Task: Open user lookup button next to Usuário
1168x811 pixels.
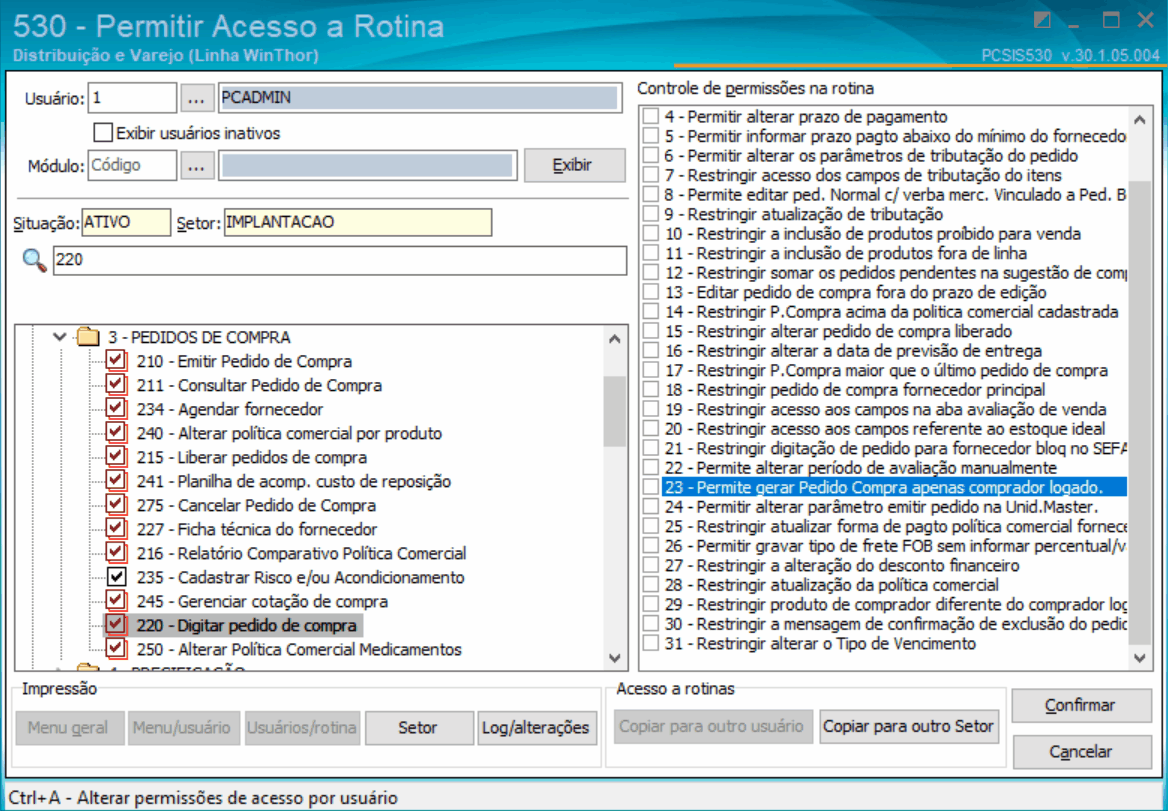Action: [x=197, y=98]
